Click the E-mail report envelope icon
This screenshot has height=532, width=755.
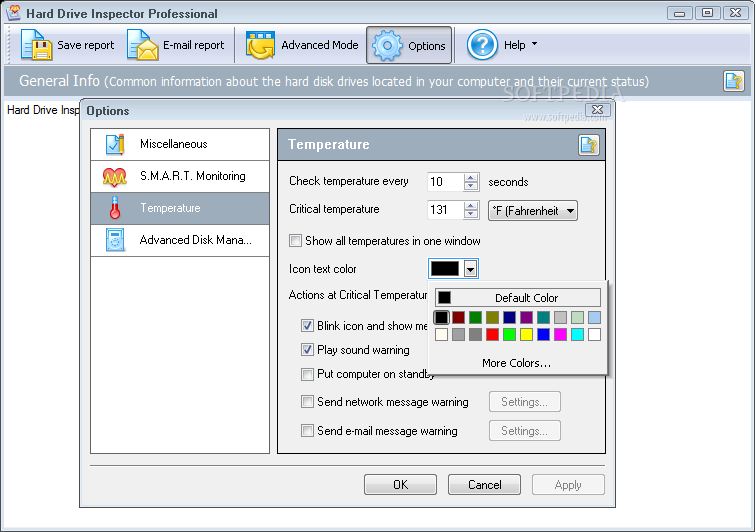point(143,45)
